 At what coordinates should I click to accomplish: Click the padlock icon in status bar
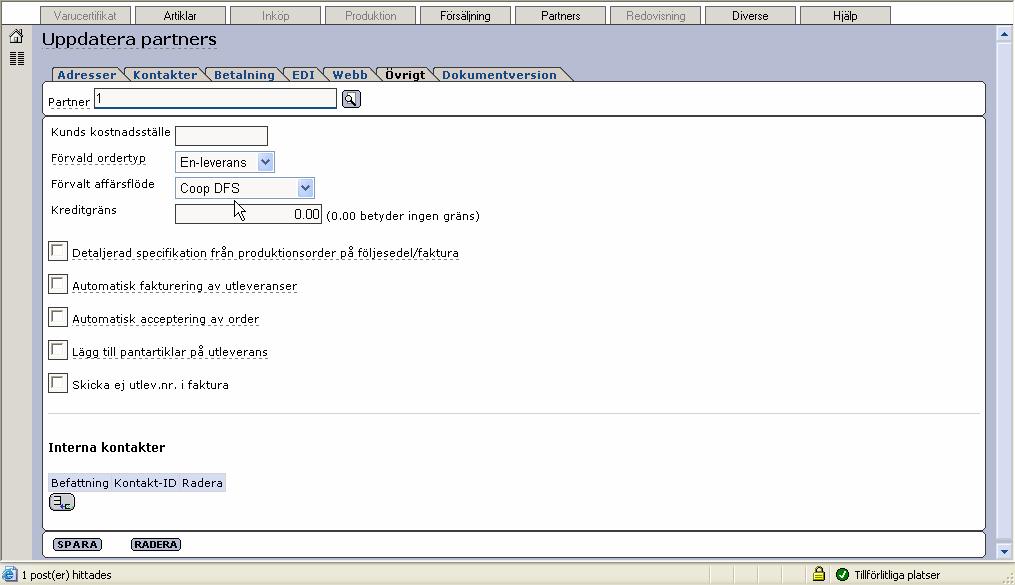click(819, 574)
